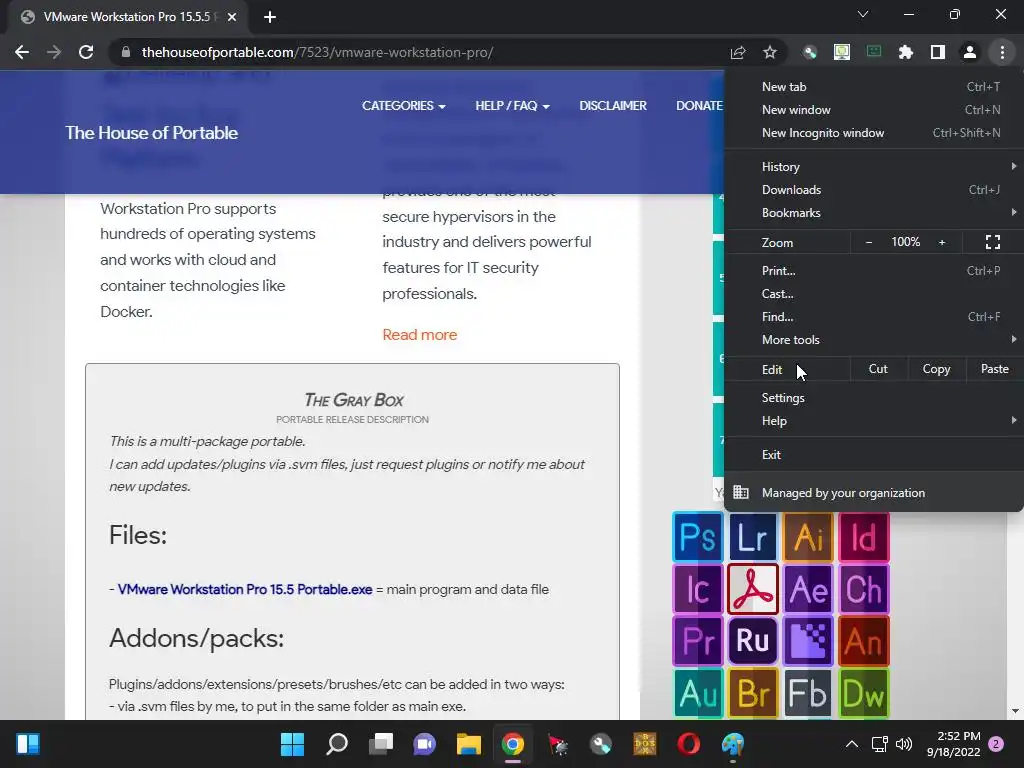Screen dimensions: 1024x768
Task: Click the After Effects Ae icon
Action: coord(808,589)
